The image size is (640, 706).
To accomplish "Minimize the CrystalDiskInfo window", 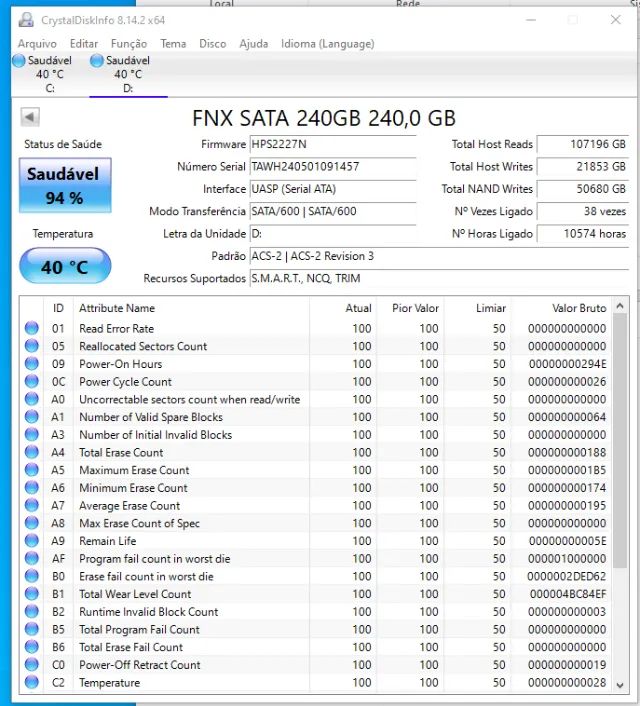I will click(x=531, y=20).
